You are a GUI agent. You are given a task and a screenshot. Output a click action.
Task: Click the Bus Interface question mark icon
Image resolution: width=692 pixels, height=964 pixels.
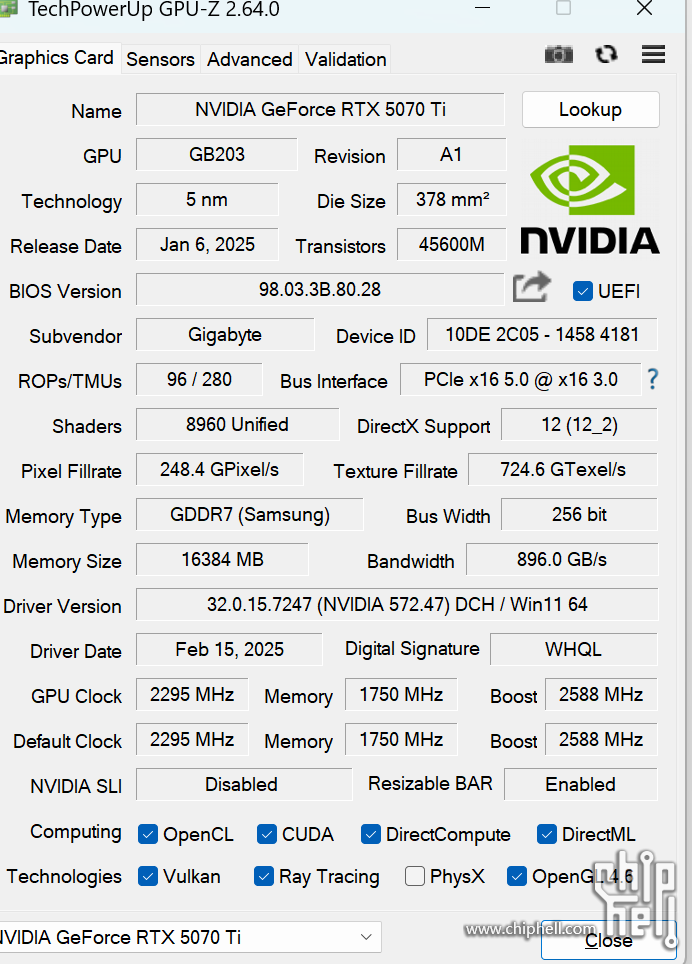pos(653,379)
